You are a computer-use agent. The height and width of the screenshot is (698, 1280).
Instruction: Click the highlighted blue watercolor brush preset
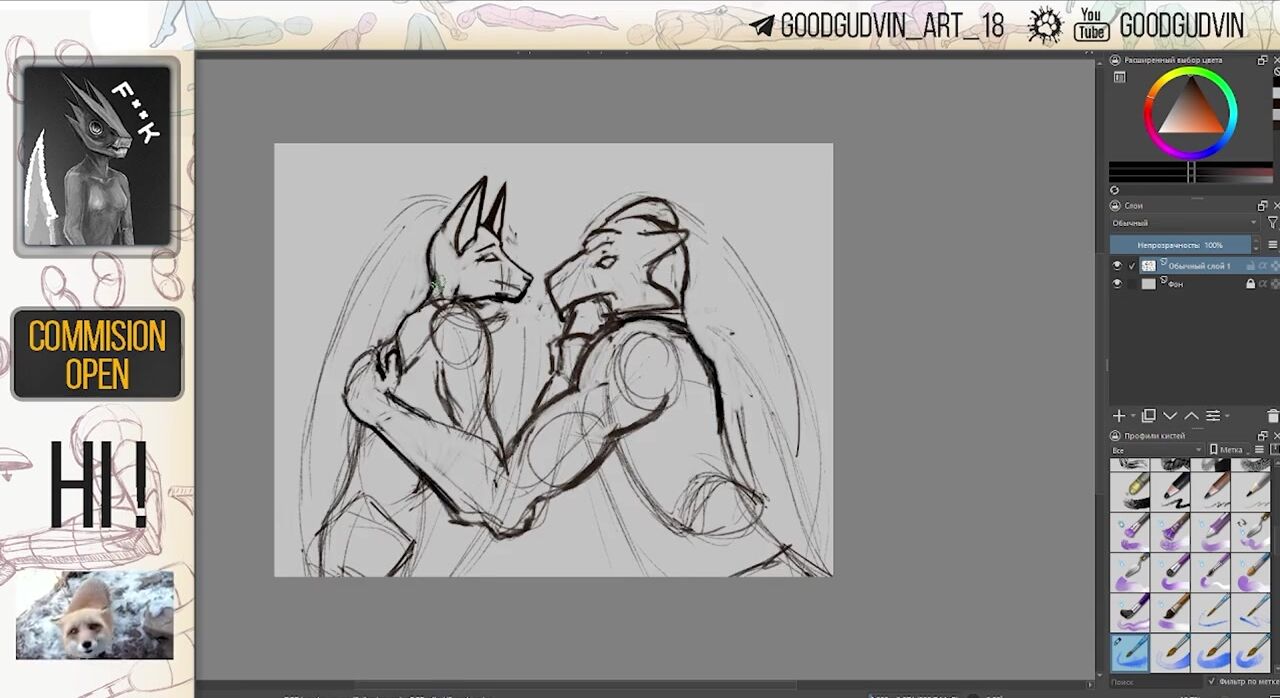click(x=1129, y=652)
